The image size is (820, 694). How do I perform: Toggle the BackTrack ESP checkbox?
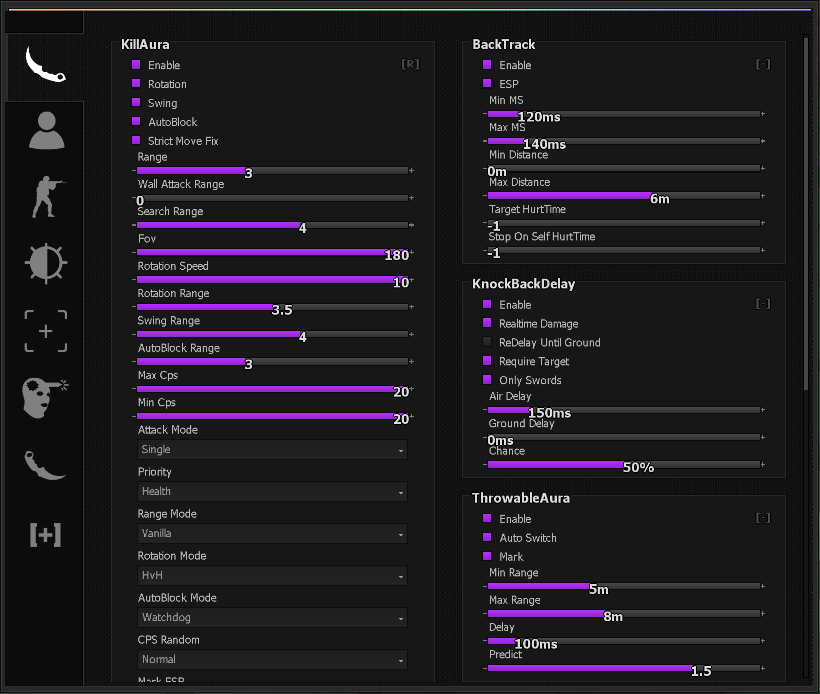(x=487, y=83)
